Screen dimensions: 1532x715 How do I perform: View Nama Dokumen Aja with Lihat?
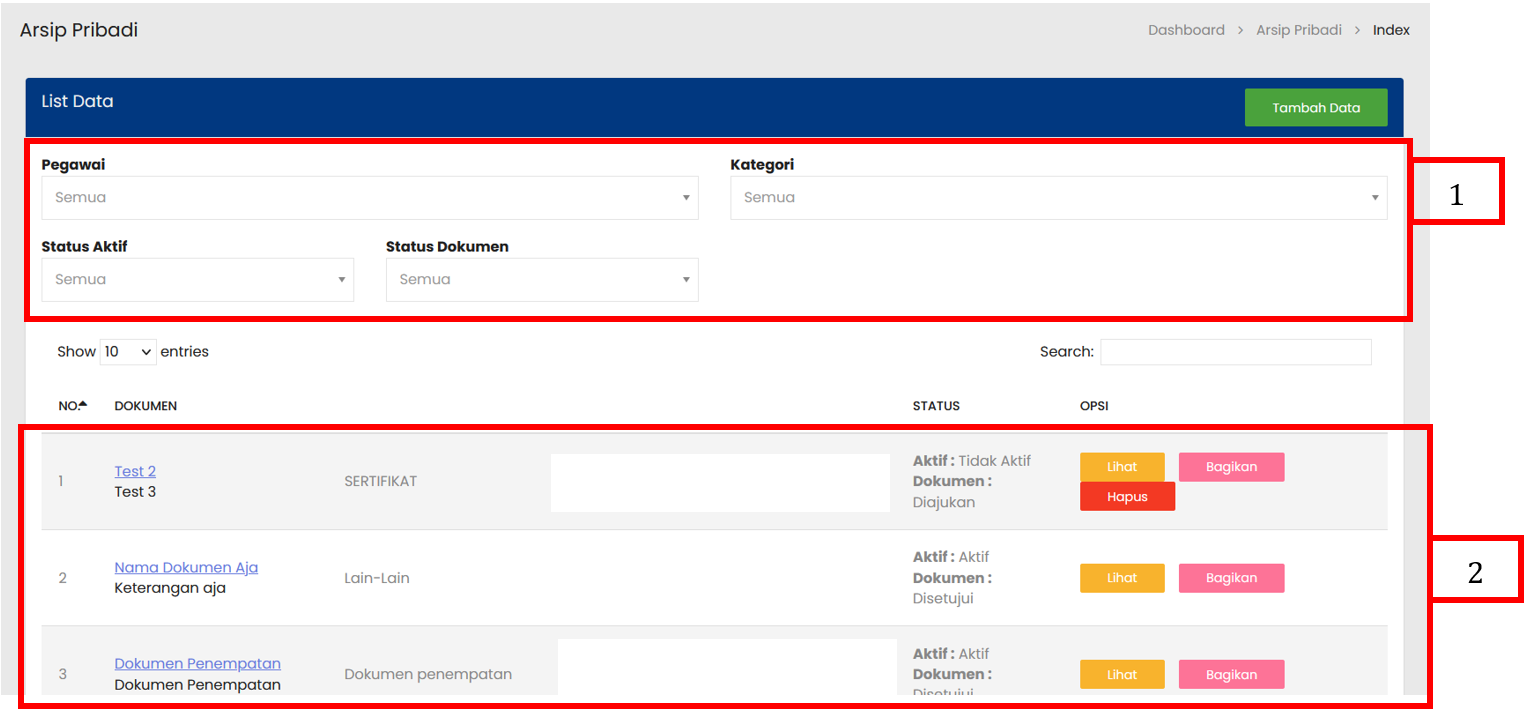tap(1121, 578)
